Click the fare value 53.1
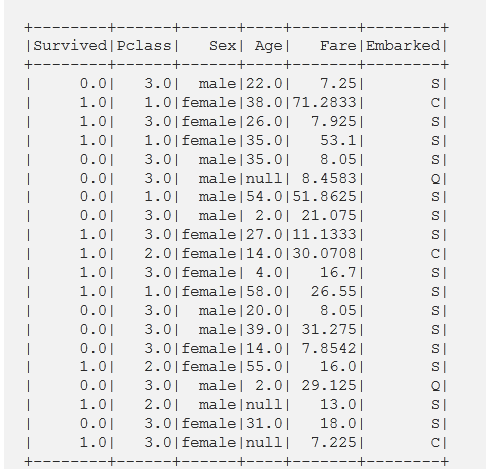This screenshot has width=486, height=469. [x=338, y=140]
